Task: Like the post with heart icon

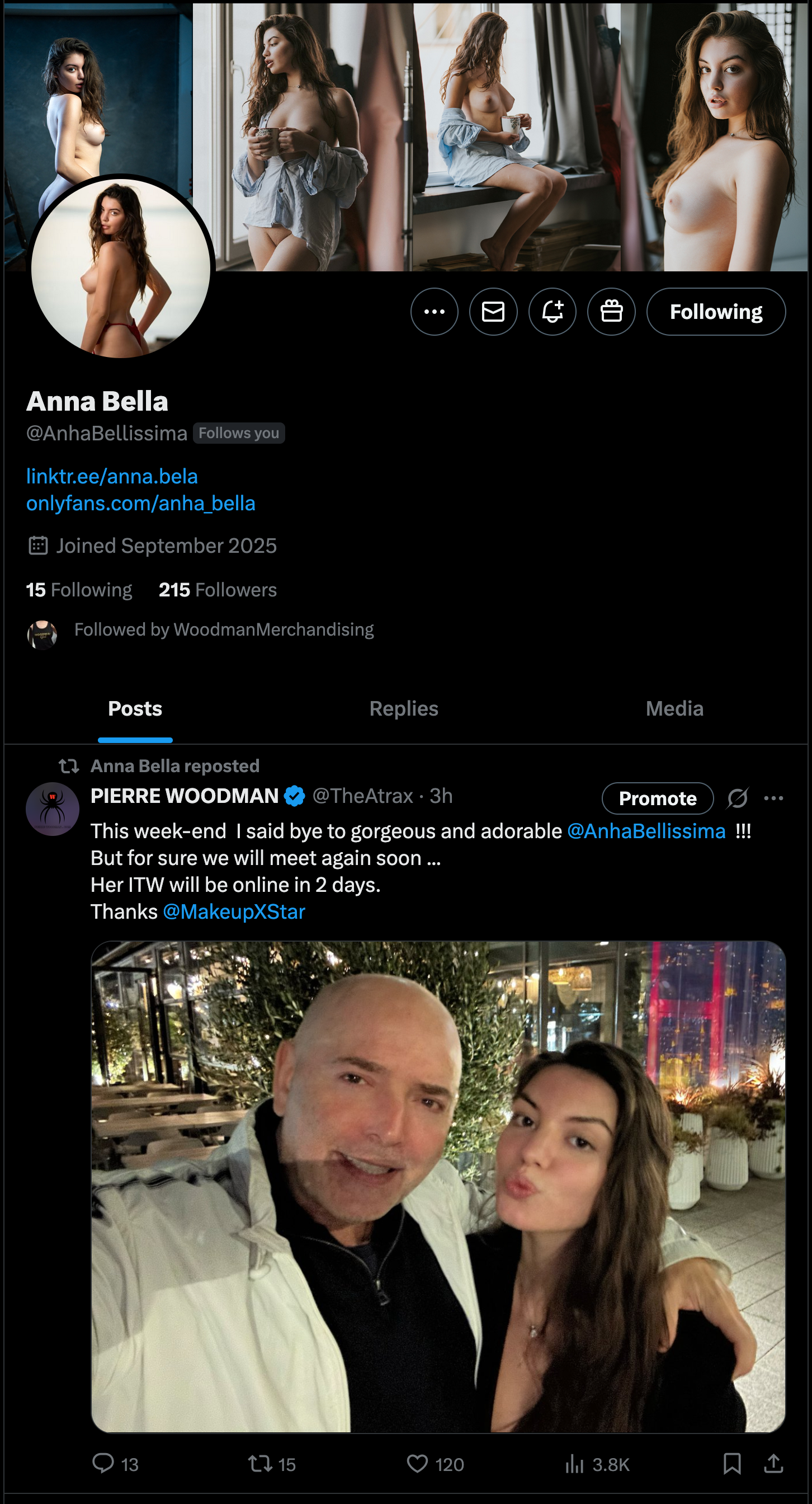Action: [x=418, y=1463]
